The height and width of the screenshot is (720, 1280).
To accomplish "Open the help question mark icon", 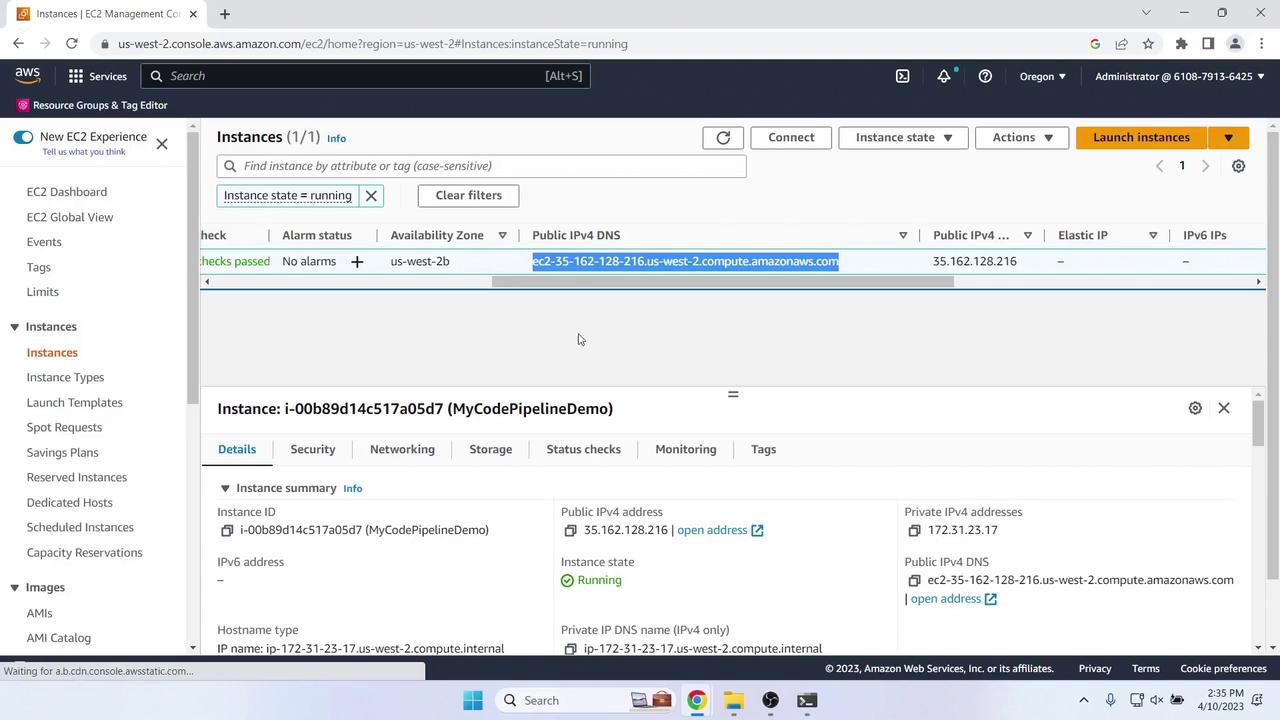I will pyautogui.click(x=985, y=76).
